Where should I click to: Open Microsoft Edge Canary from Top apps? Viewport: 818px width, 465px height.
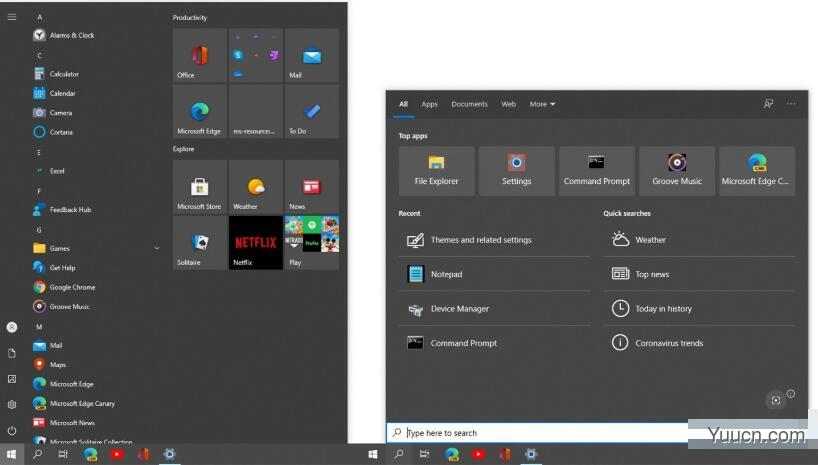pyautogui.click(x=757, y=171)
